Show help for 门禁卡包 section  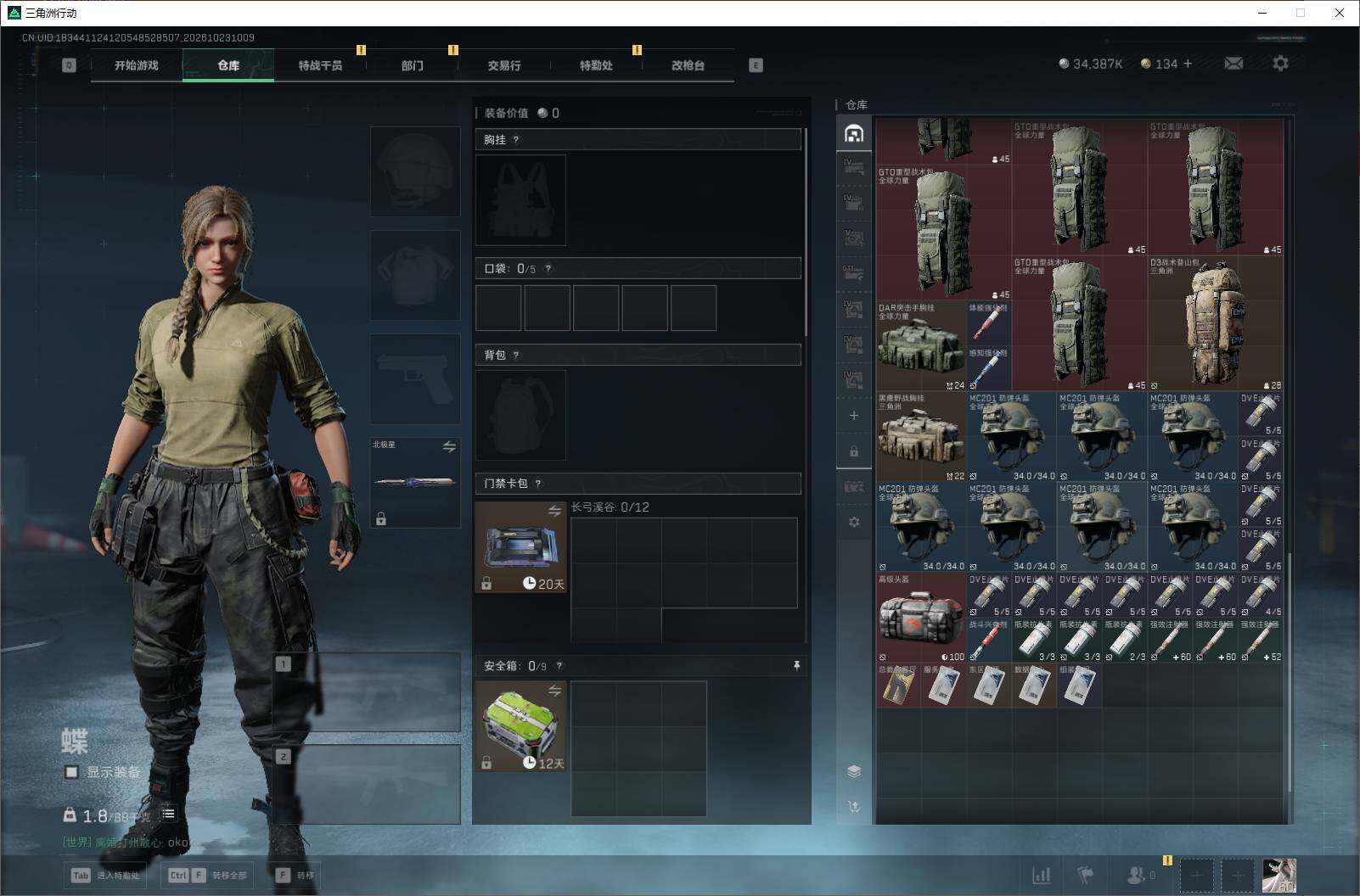pos(538,484)
